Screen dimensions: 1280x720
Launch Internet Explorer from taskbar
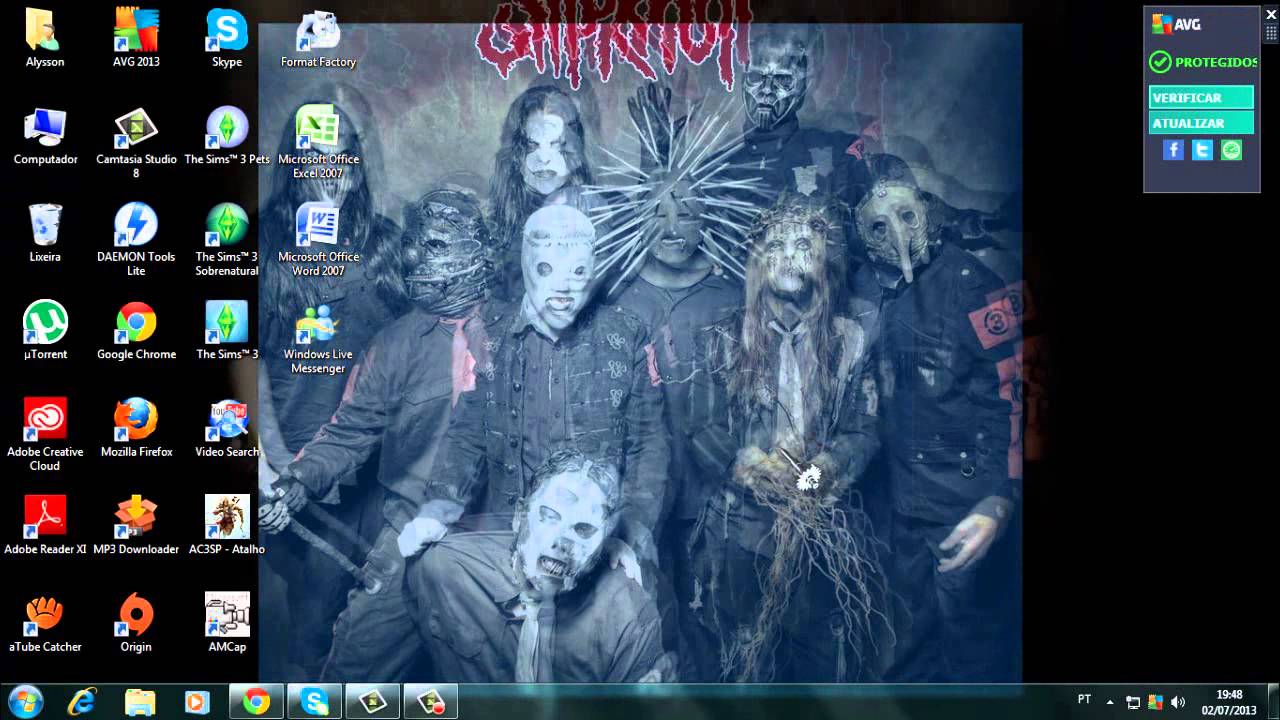pyautogui.click(x=82, y=702)
